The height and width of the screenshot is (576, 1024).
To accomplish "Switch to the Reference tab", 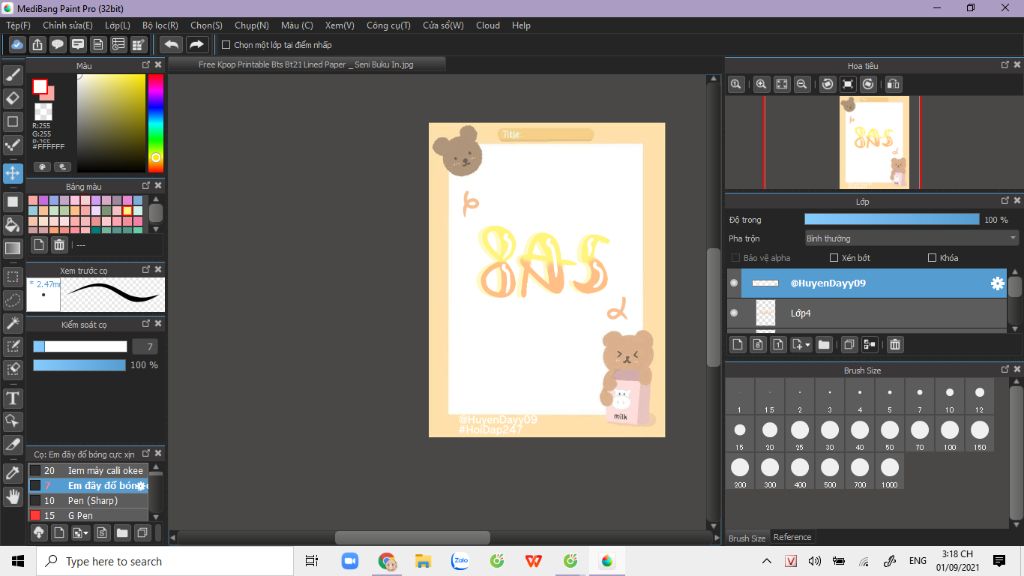I will click(792, 537).
